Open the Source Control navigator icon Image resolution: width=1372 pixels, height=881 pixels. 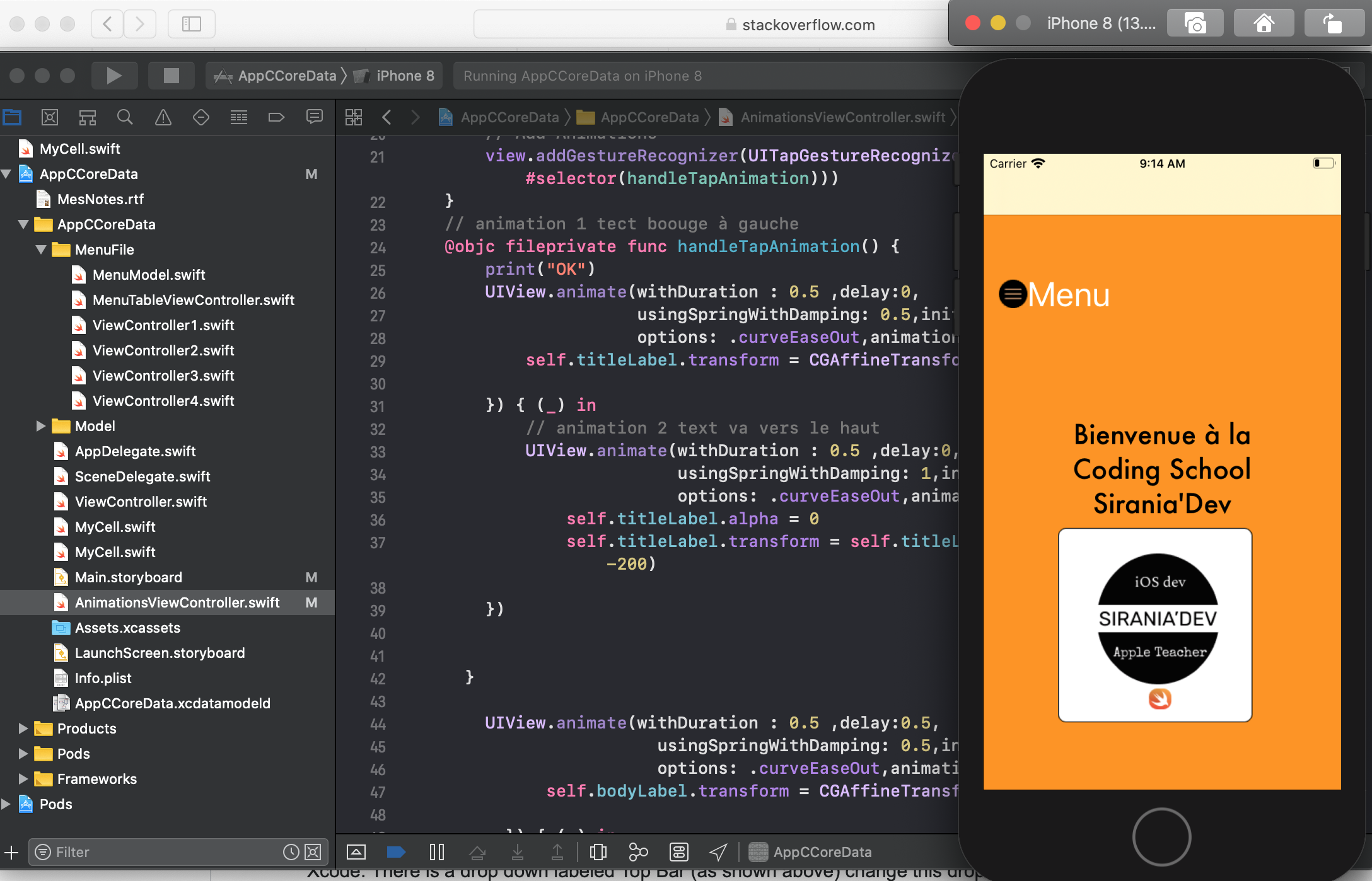coord(50,117)
